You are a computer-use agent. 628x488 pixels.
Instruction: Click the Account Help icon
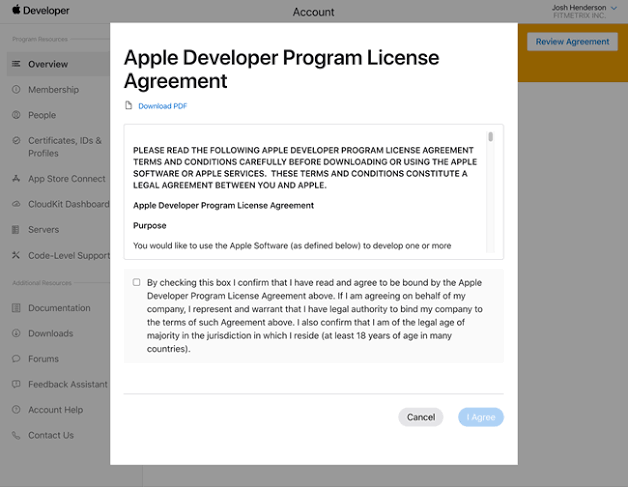pos(16,409)
